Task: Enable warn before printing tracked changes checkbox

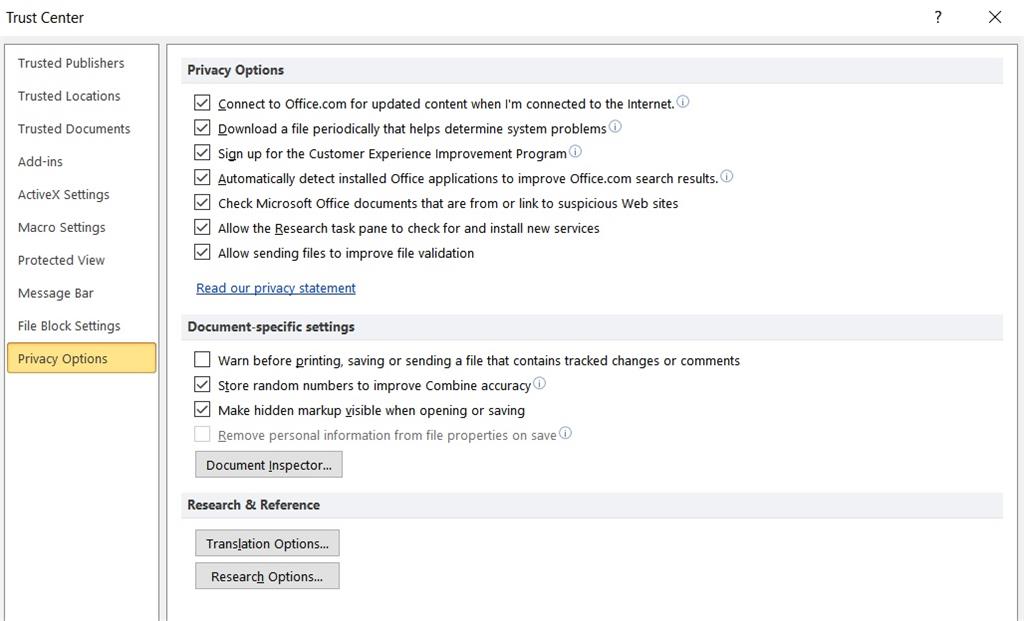Action: coord(202,360)
